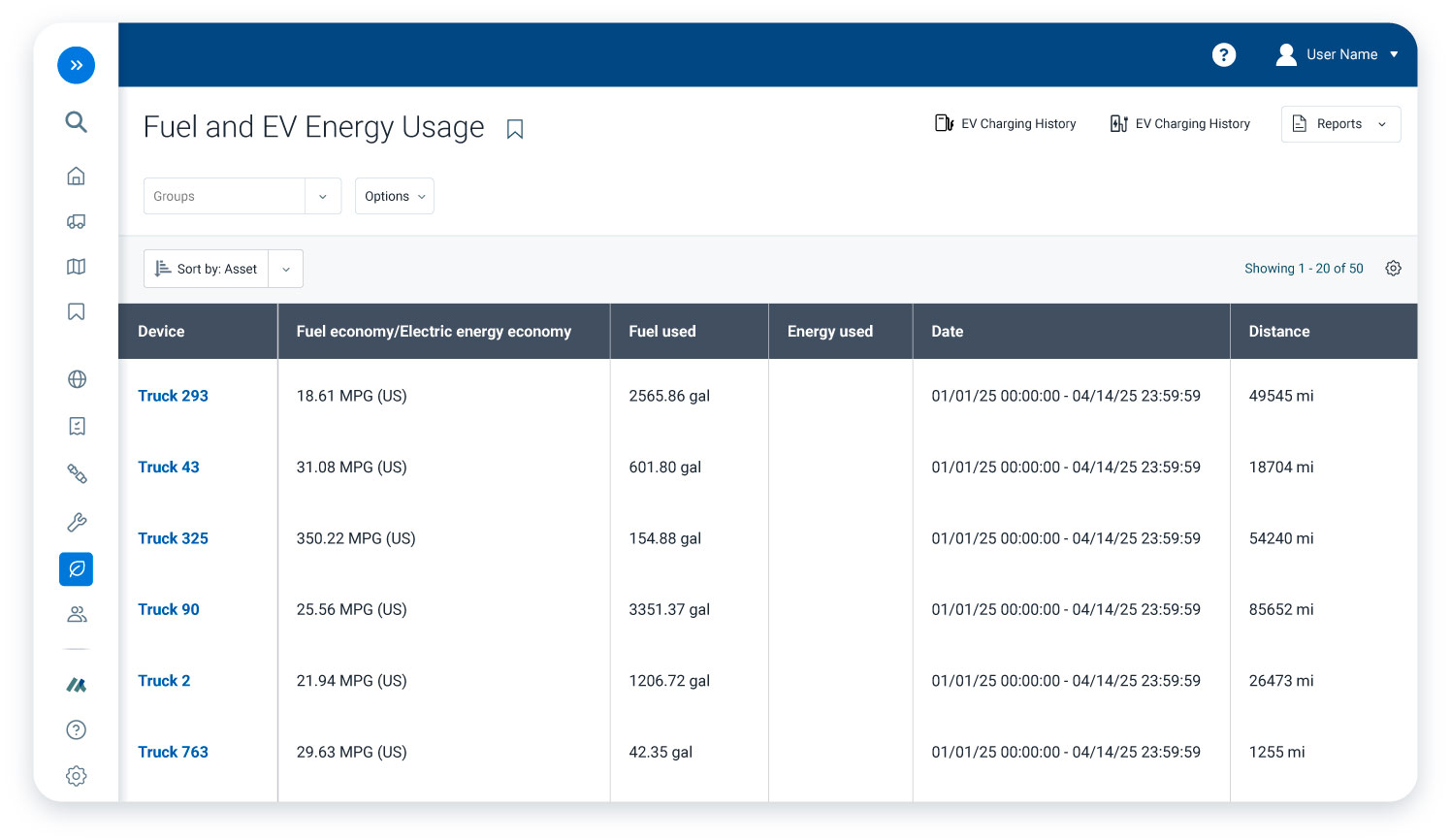Image resolution: width=1451 pixels, height=840 pixels.
Task: Expand the sidebar with the double-chevron button
Action: [76, 65]
